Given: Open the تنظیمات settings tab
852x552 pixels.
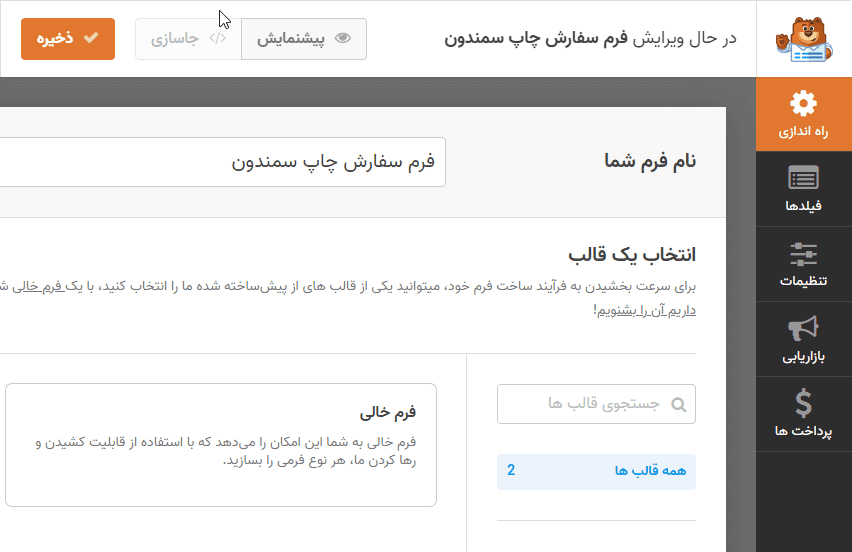Looking at the screenshot, I should (x=804, y=264).
